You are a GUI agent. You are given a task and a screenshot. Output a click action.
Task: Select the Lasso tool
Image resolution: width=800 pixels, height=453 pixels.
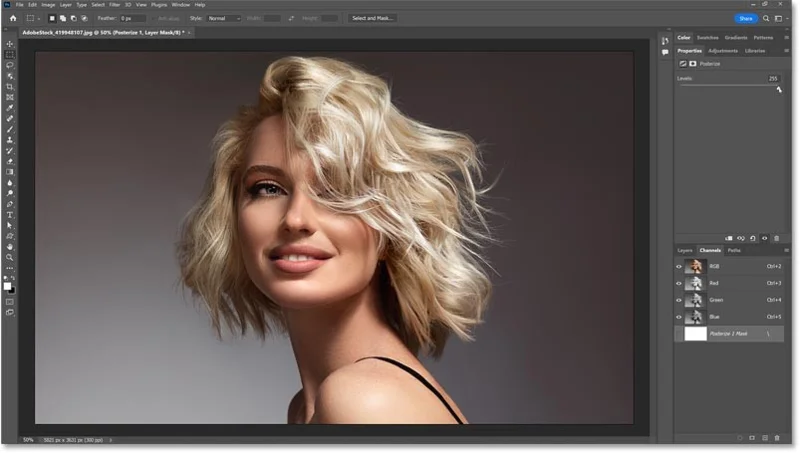point(10,65)
